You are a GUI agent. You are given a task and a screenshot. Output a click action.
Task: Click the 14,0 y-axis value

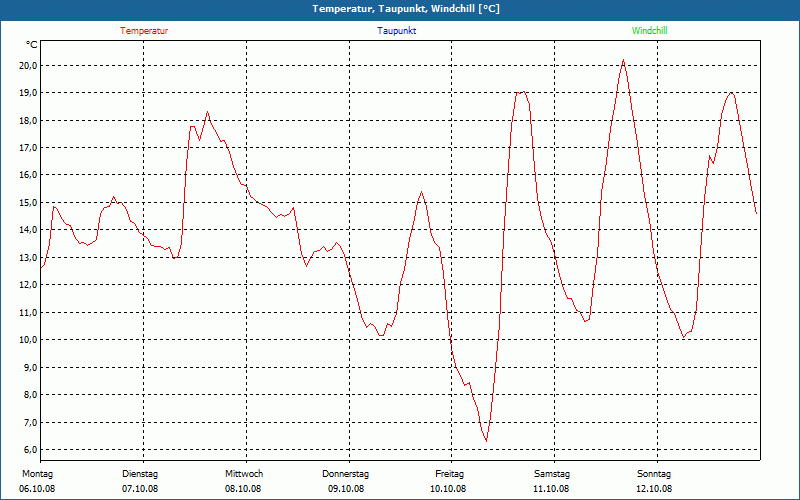coord(28,230)
